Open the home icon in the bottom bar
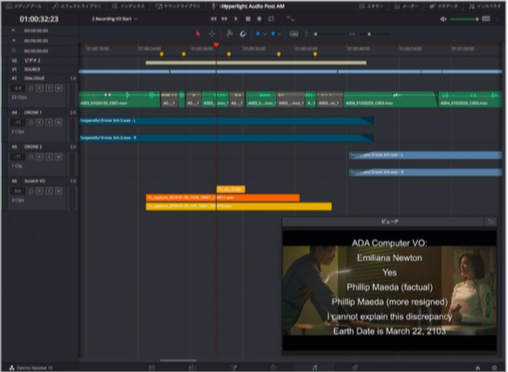The image size is (508, 372). [478, 368]
